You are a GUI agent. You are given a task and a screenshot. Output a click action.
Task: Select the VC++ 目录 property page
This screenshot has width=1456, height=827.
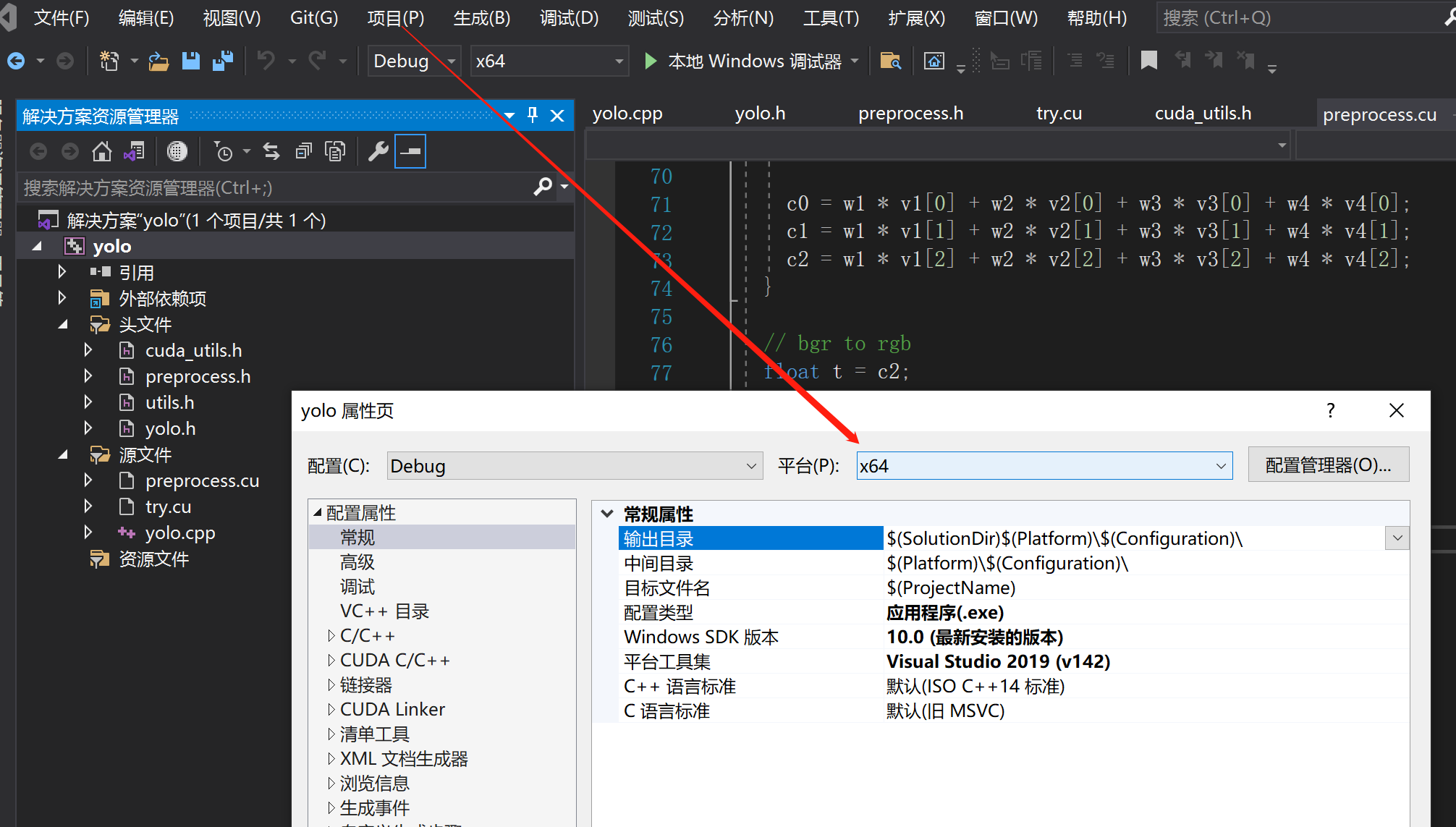click(384, 611)
